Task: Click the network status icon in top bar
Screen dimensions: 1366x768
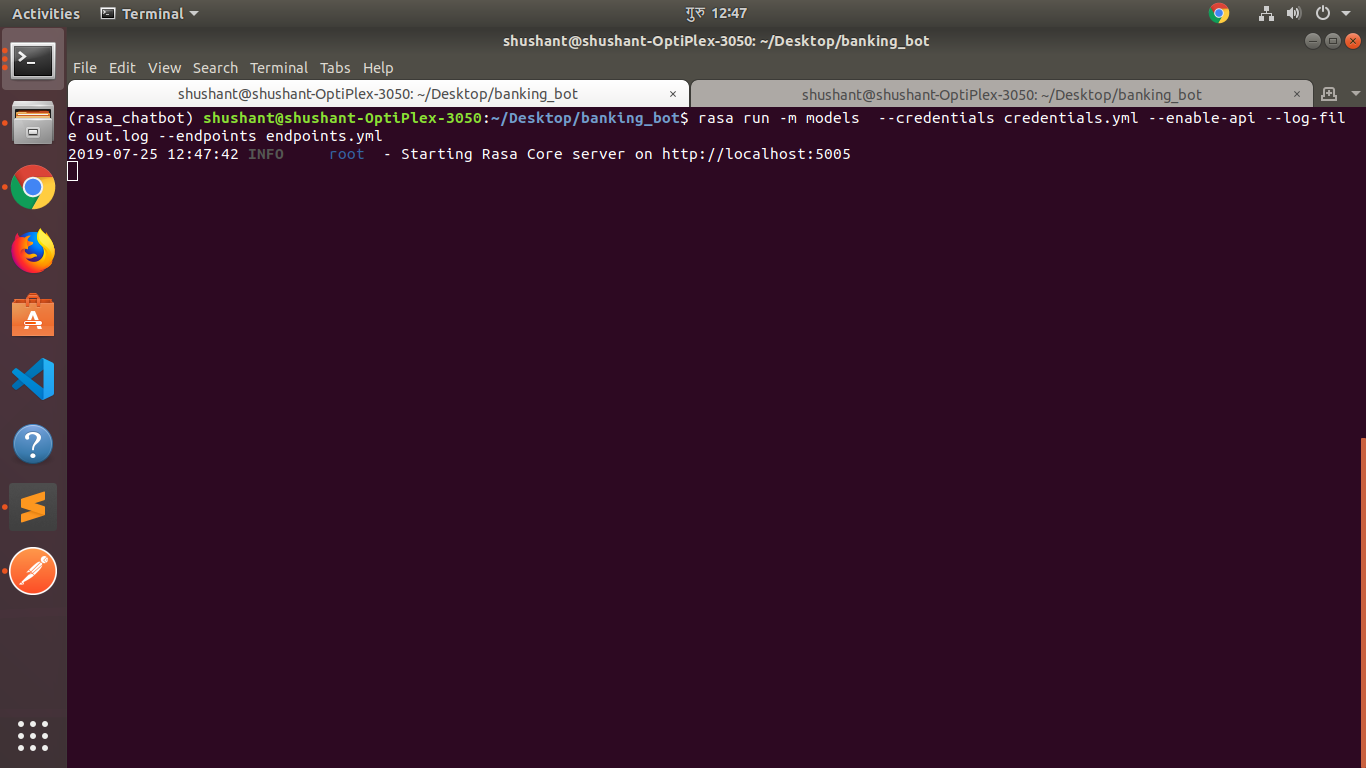Action: 1266,13
